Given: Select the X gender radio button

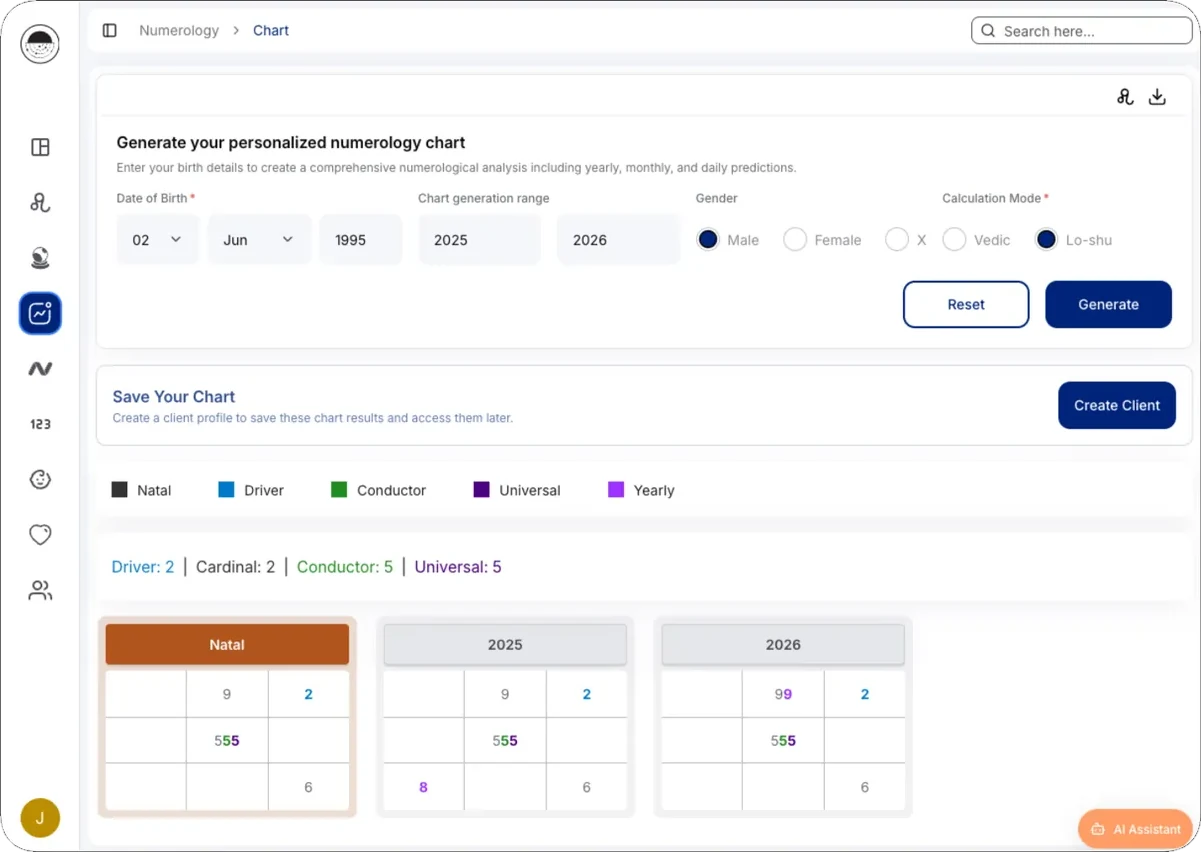Looking at the screenshot, I should (x=897, y=240).
